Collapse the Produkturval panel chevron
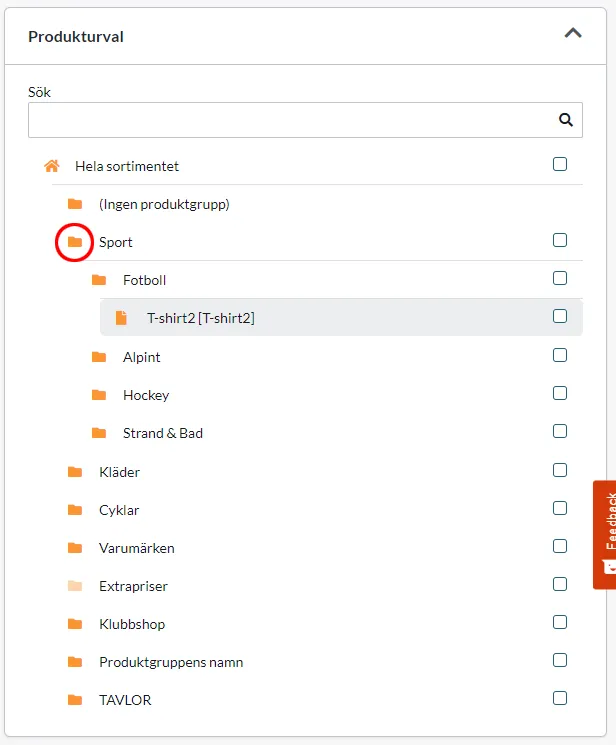 point(573,33)
